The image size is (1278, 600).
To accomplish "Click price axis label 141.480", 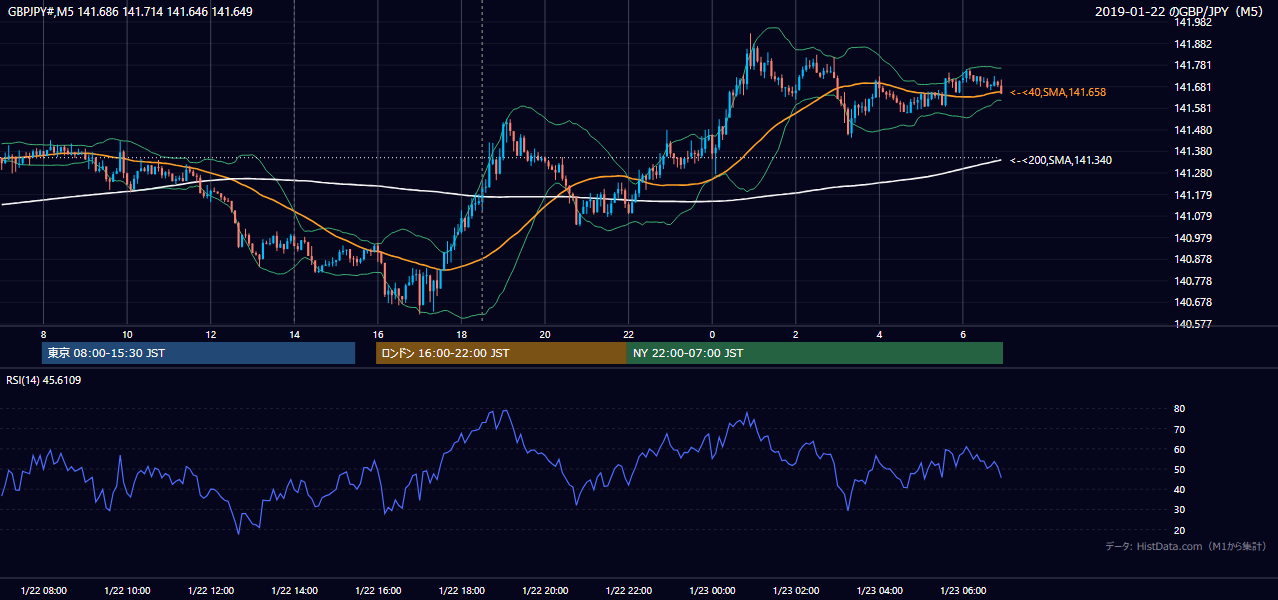I will 1191,130.
